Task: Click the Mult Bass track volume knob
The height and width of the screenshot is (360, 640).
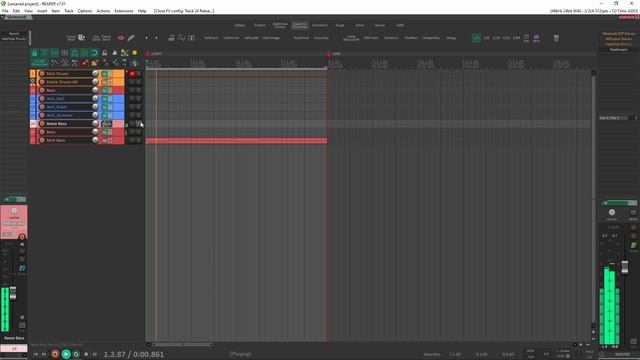Action: pos(95,140)
